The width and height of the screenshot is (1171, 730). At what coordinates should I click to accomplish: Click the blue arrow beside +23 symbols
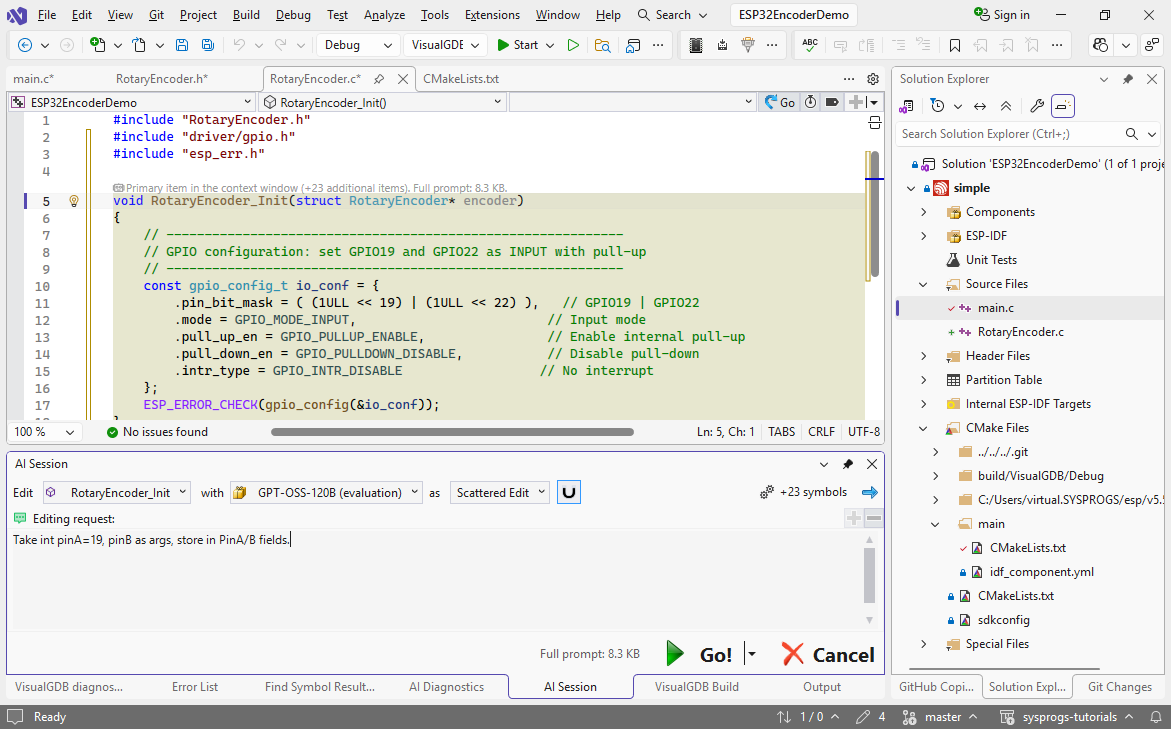click(869, 492)
